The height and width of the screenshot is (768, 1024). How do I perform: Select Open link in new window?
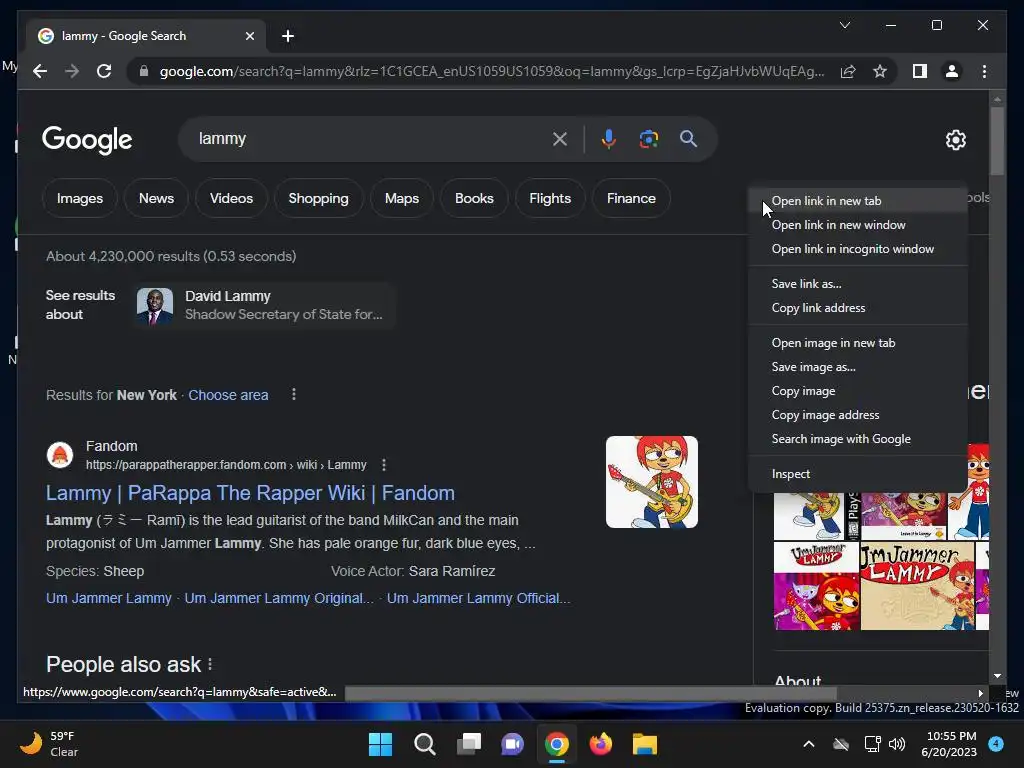pos(857,225)
